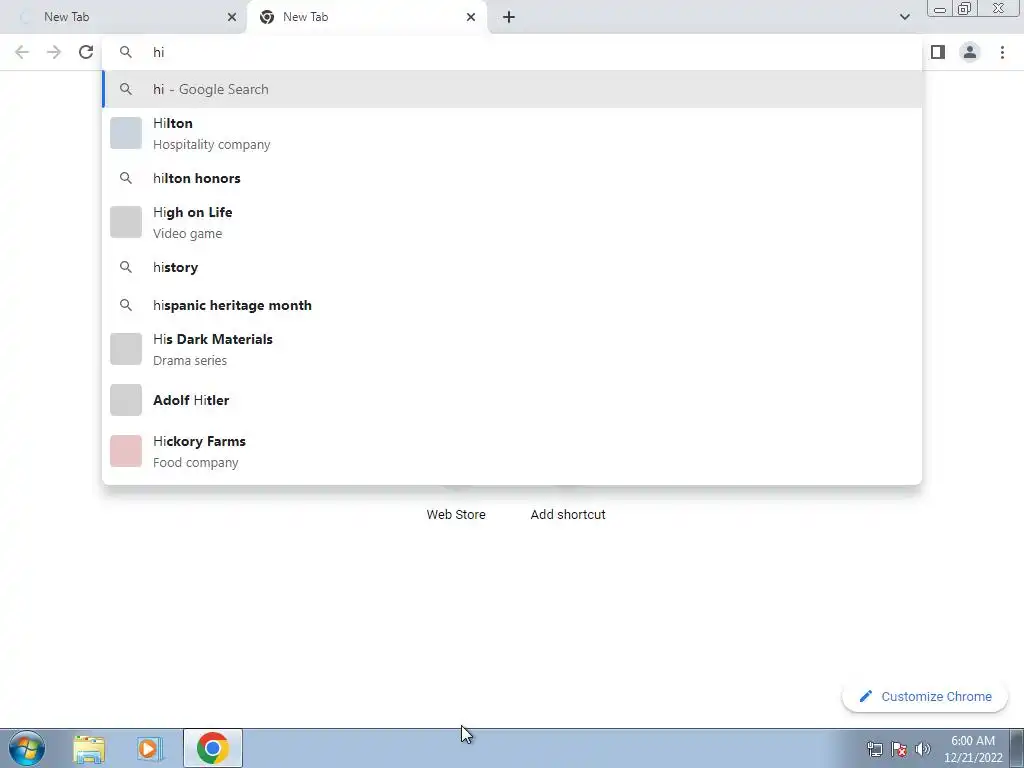Click the volume speaker tray icon
Screen dimensions: 1024x768
pyautogui.click(x=923, y=749)
